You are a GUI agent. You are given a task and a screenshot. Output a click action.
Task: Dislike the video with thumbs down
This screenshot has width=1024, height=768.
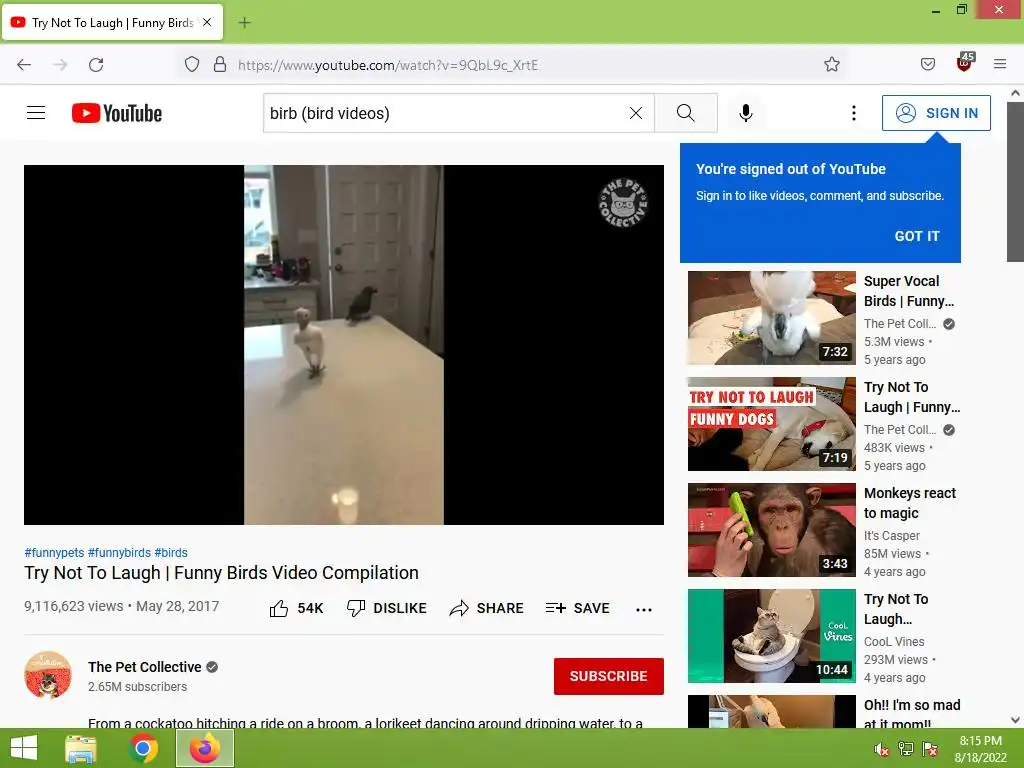coord(356,608)
